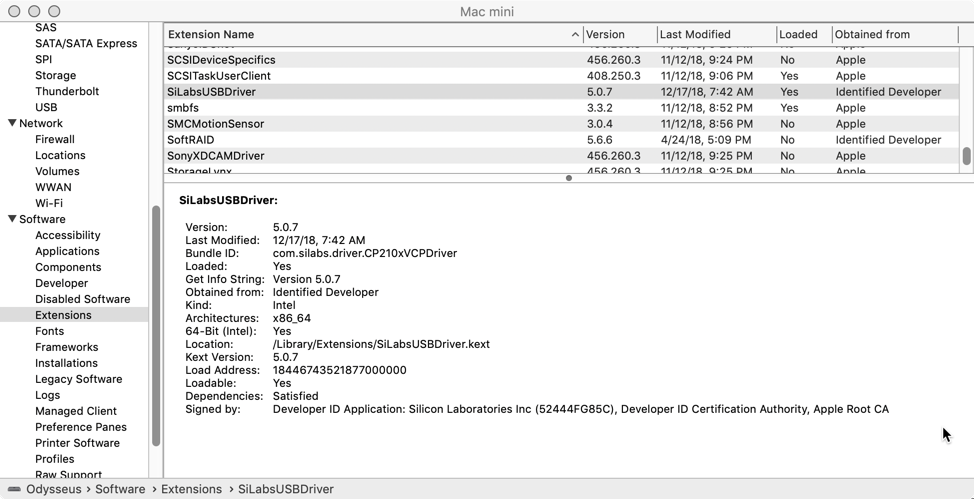974x499 pixels.
Task: Open Printer Software in the sidebar
Action: coord(78,443)
